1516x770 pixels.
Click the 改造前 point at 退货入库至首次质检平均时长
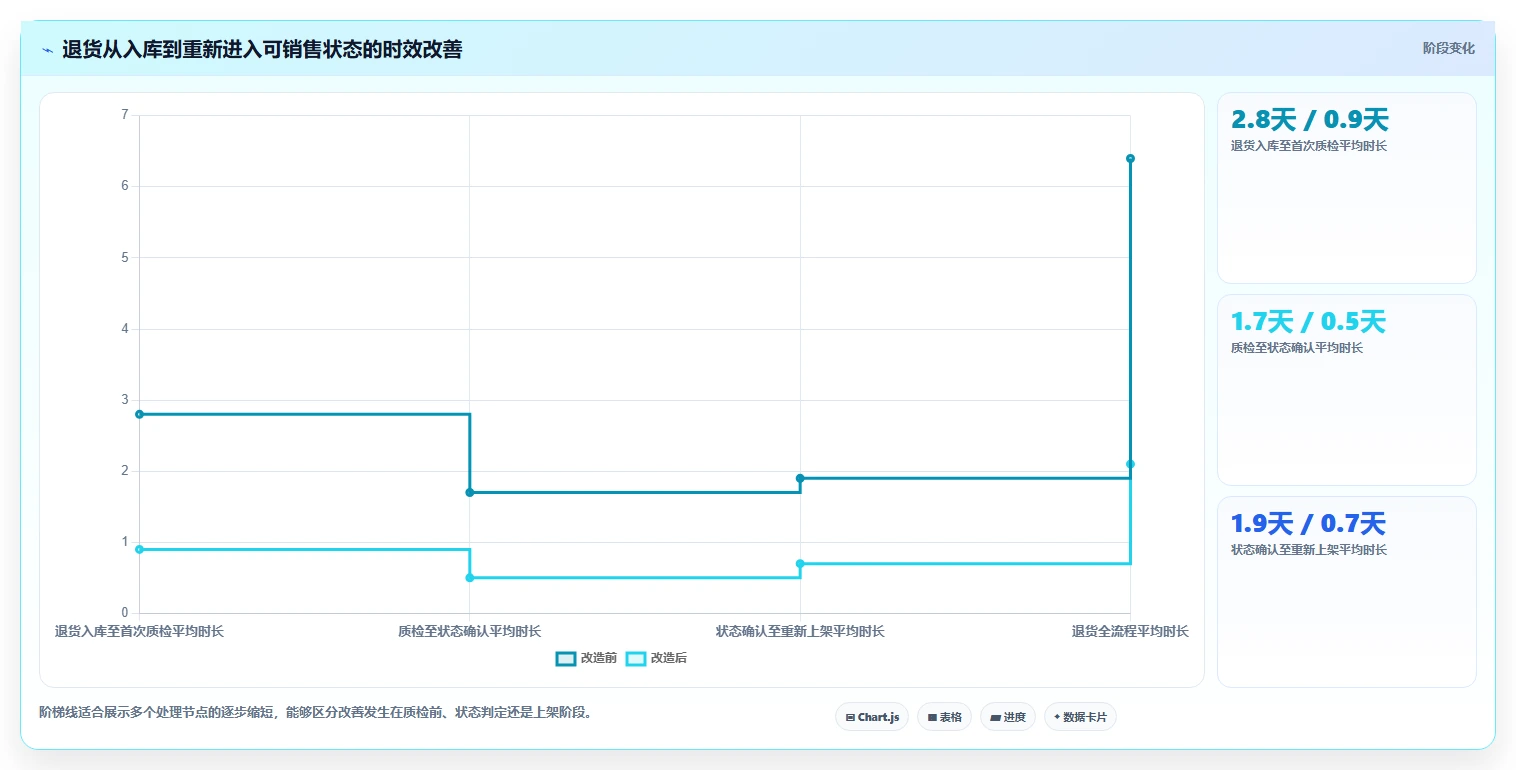pyautogui.click(x=139, y=414)
